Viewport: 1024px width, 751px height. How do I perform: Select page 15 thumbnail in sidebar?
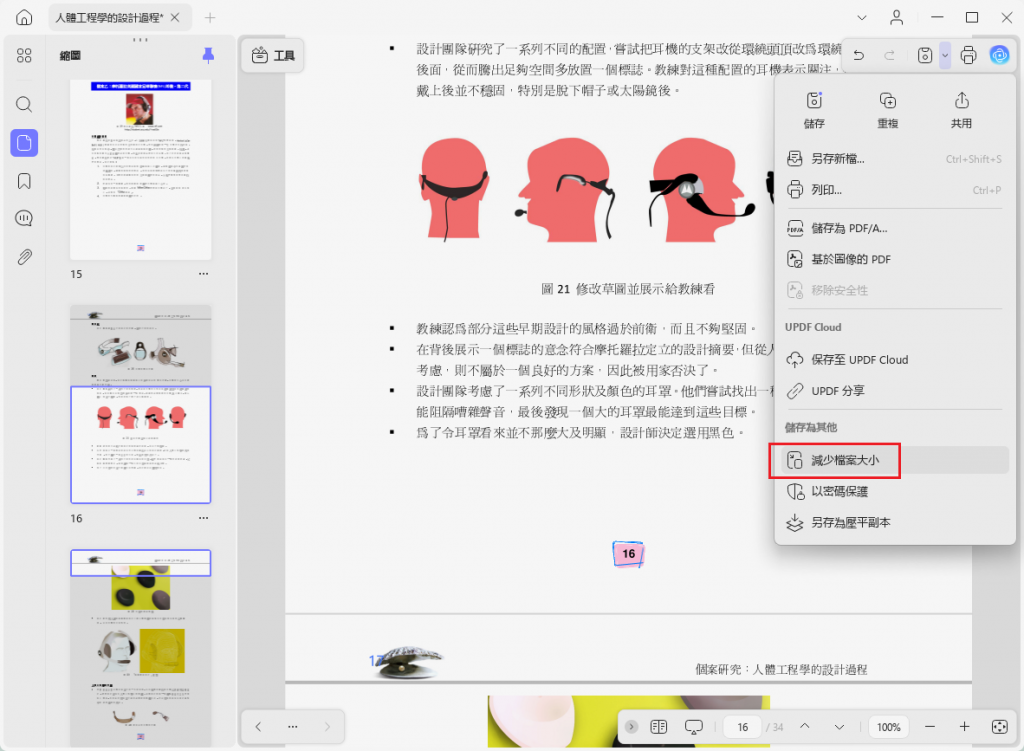tap(140, 170)
